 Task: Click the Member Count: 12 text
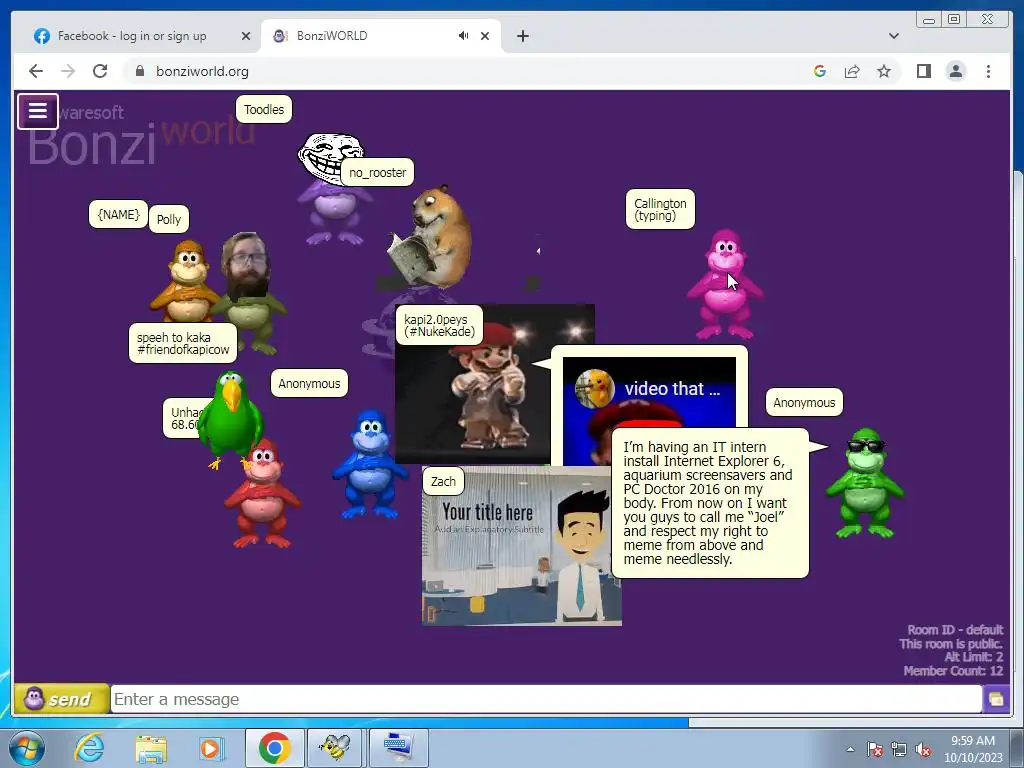(953, 671)
